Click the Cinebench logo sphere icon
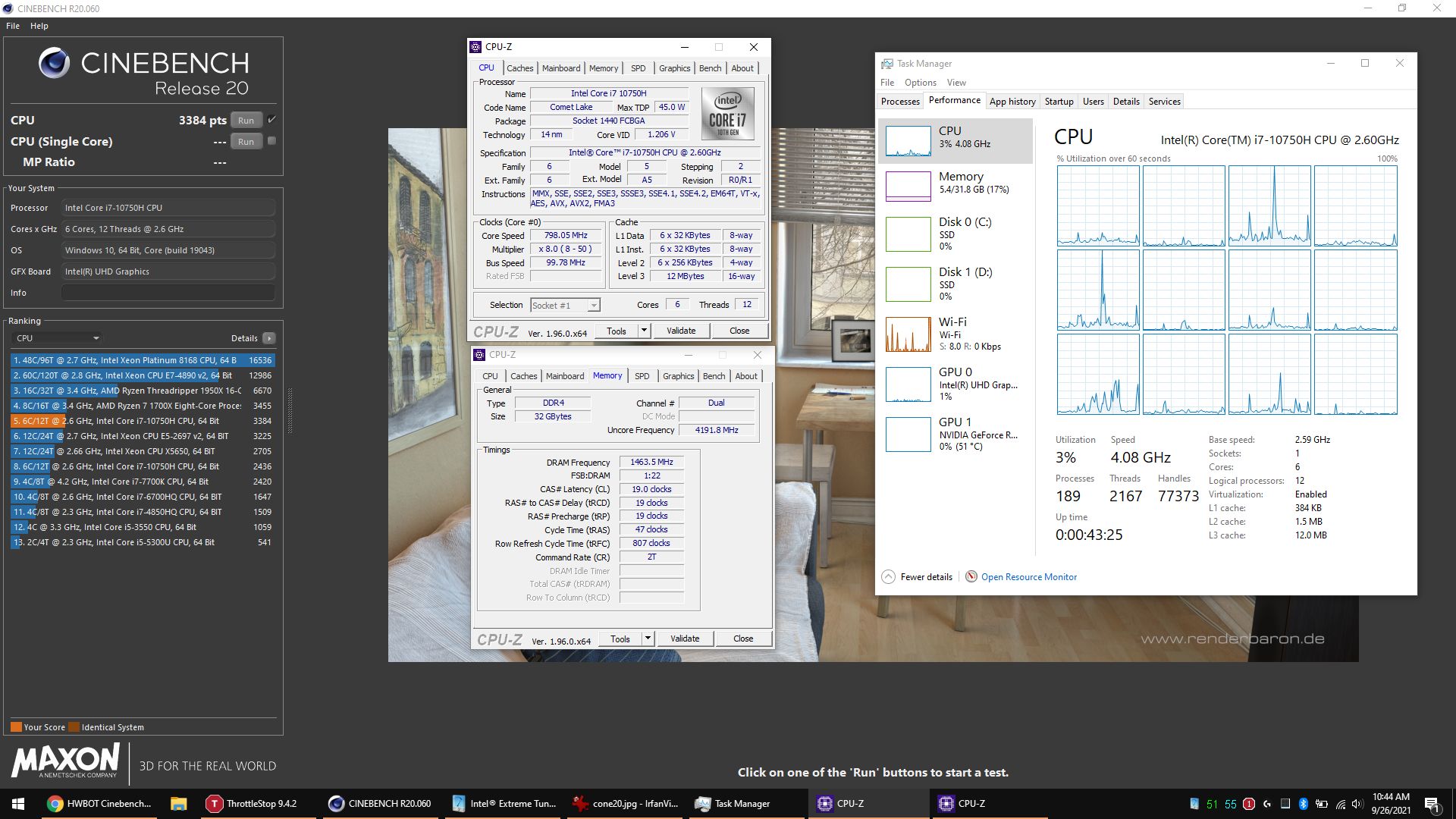Image resolution: width=1456 pixels, height=819 pixels. pyautogui.click(x=54, y=63)
